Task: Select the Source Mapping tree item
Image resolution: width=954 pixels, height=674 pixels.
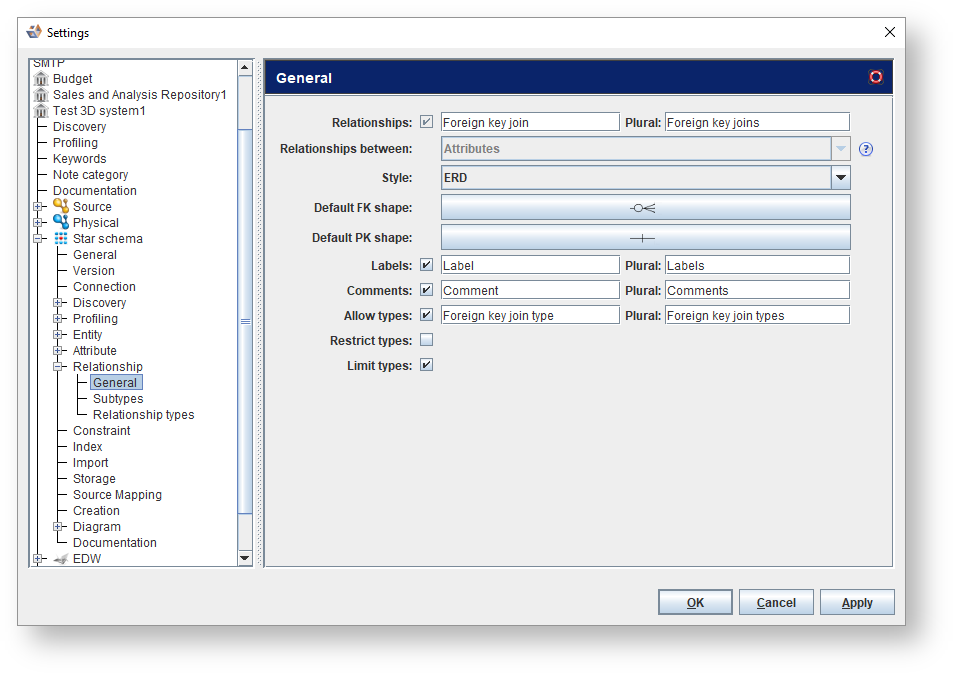Action: click(117, 495)
